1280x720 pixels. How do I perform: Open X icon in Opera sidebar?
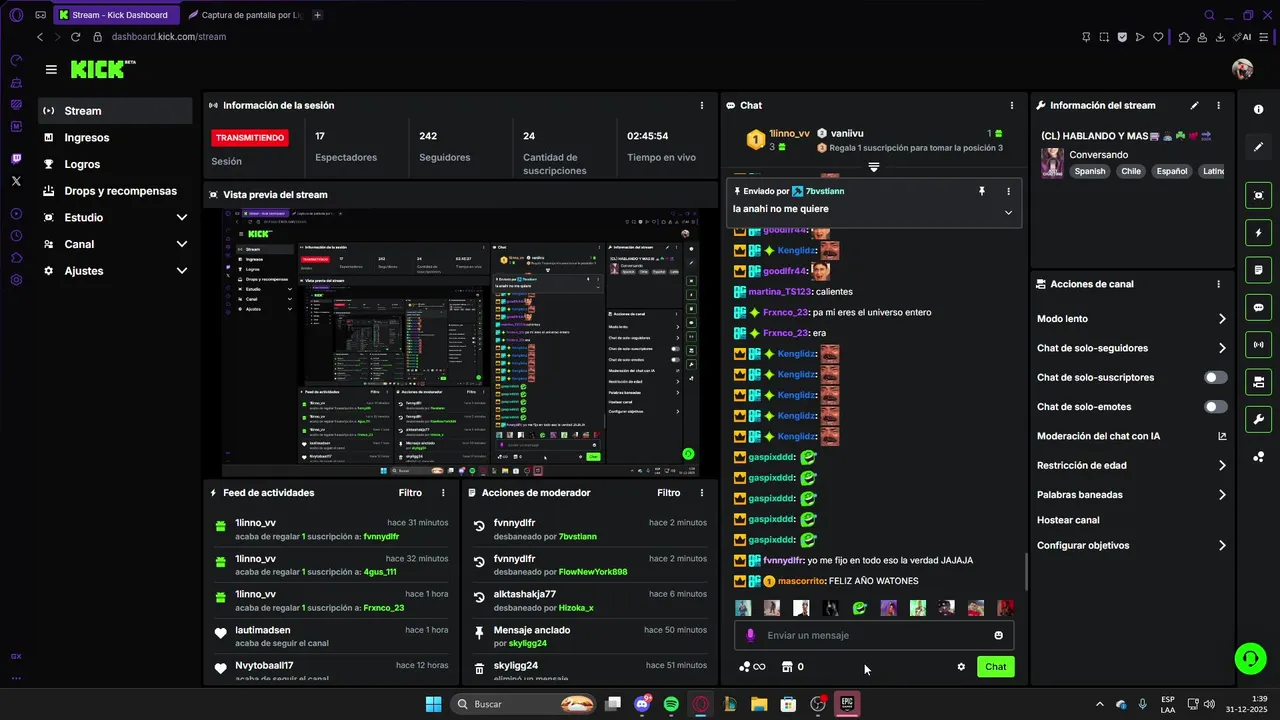(x=16, y=181)
